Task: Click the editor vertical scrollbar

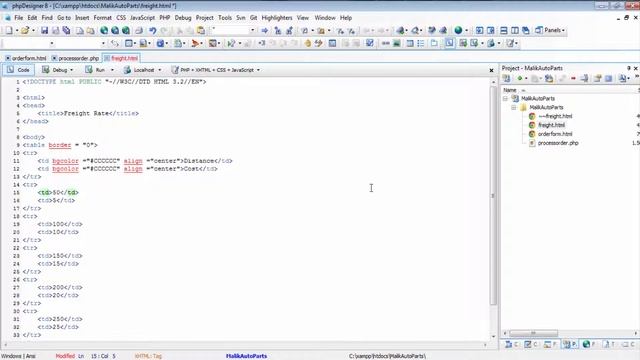Action: (493, 195)
